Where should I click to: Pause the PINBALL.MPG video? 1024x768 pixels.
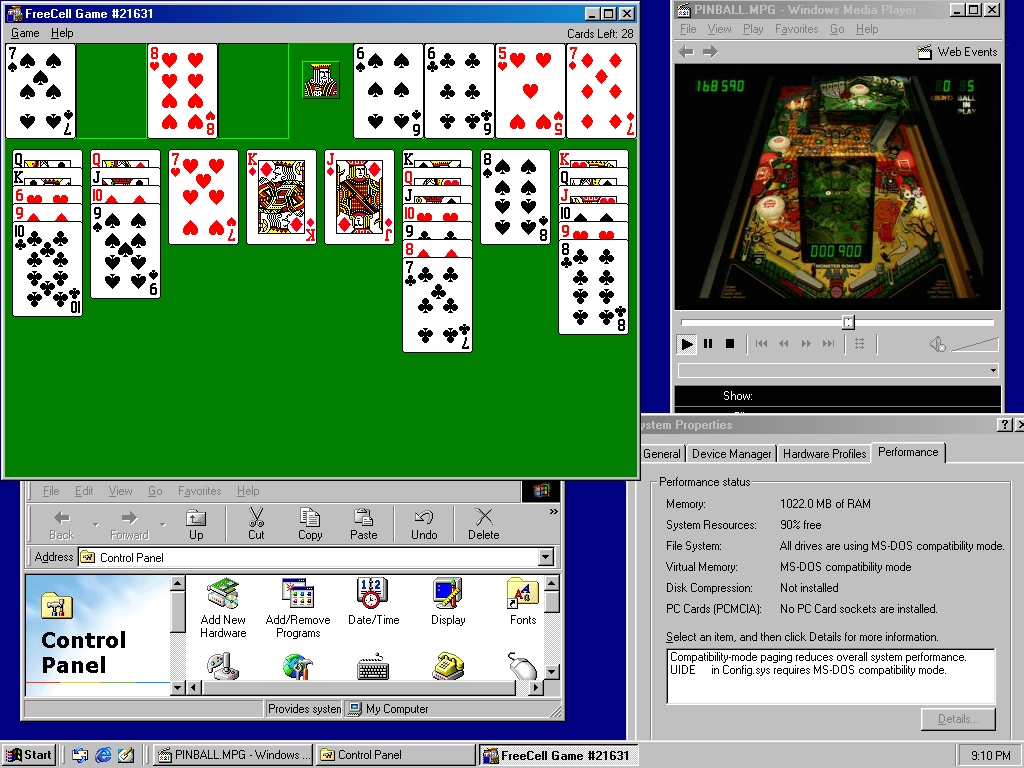[x=708, y=344]
